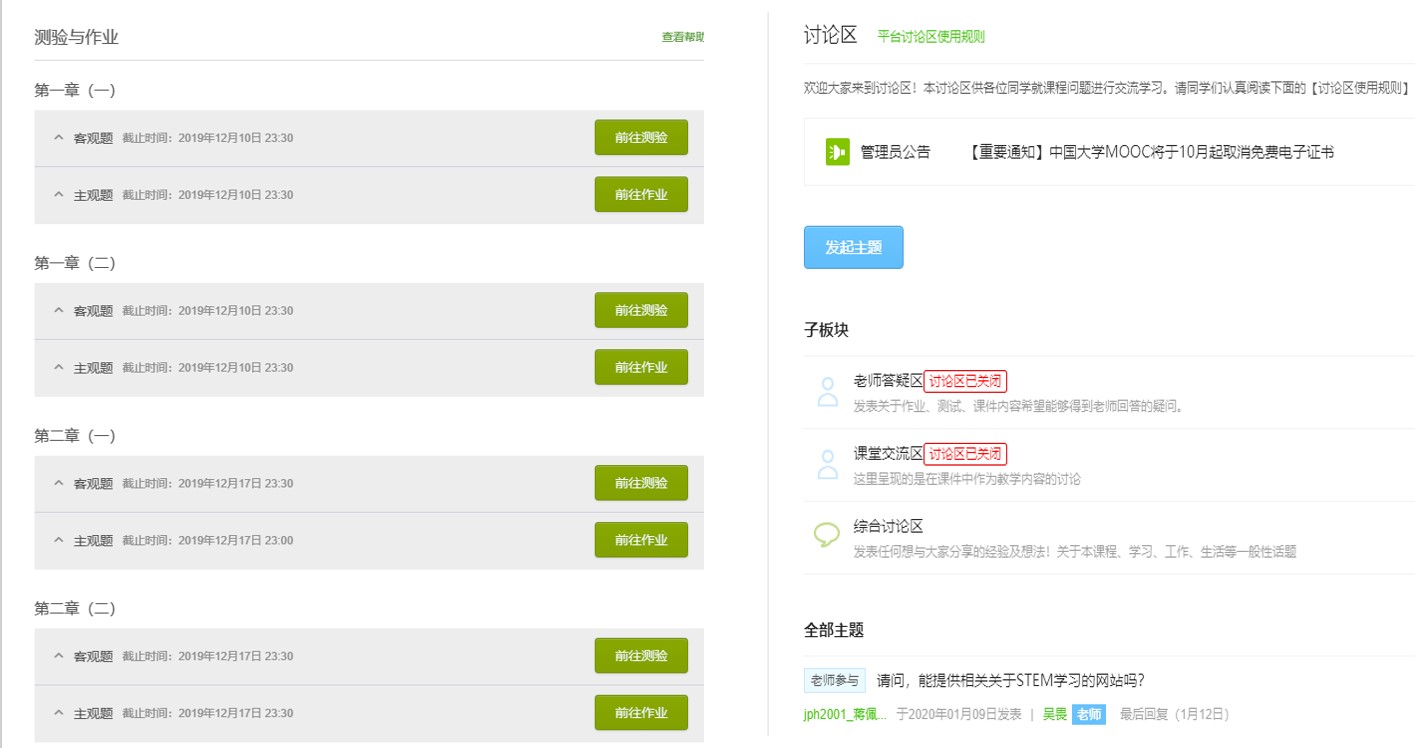Click the person icon beside 老师答疑区
The image size is (1415, 748).
(827, 392)
